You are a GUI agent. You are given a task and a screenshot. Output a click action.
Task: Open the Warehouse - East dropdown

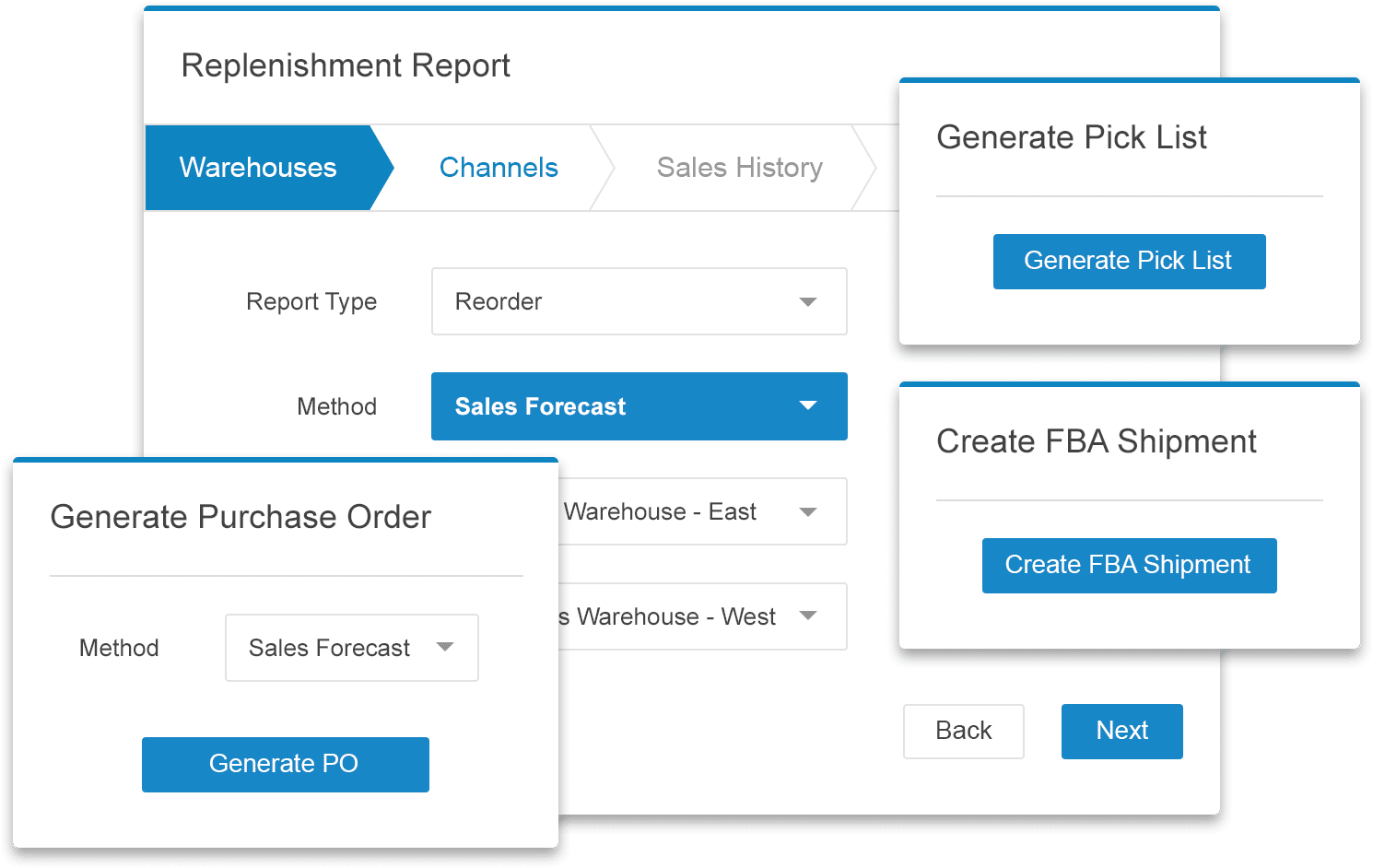click(702, 511)
